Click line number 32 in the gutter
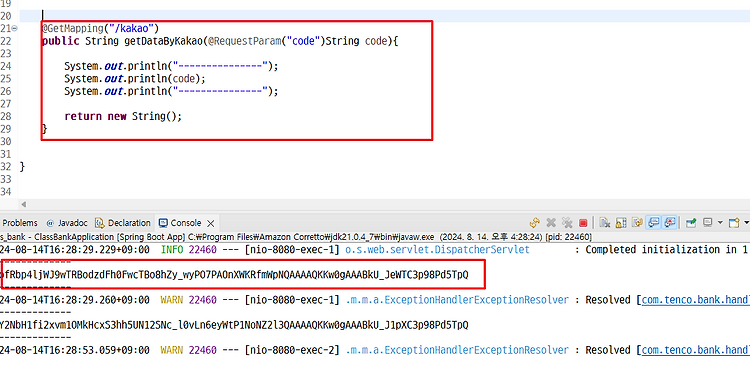The image size is (750, 376). [x=6, y=166]
